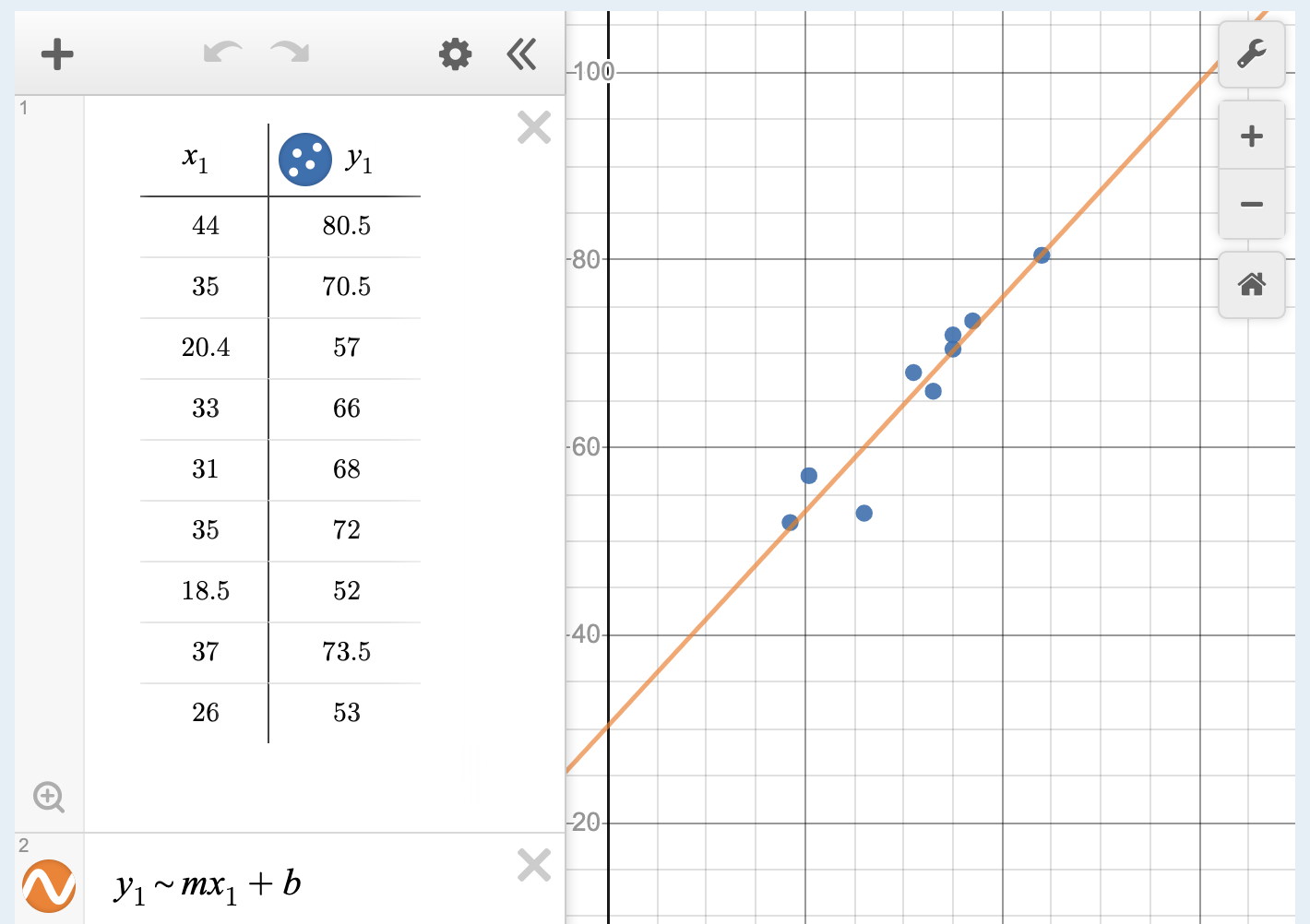The image size is (1310, 924).
Task: Click the y-axis label 20
Action: (x=587, y=823)
